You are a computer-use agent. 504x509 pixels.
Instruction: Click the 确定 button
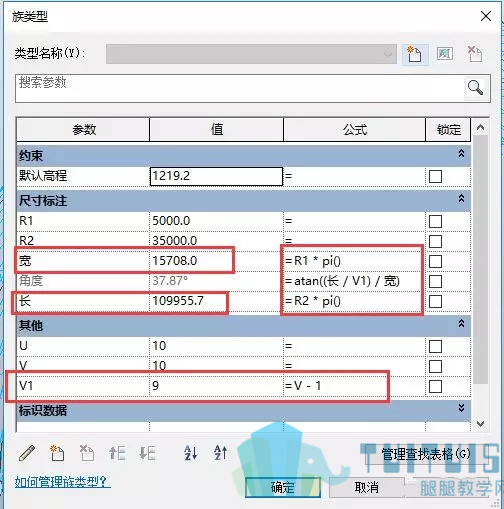[x=283, y=488]
